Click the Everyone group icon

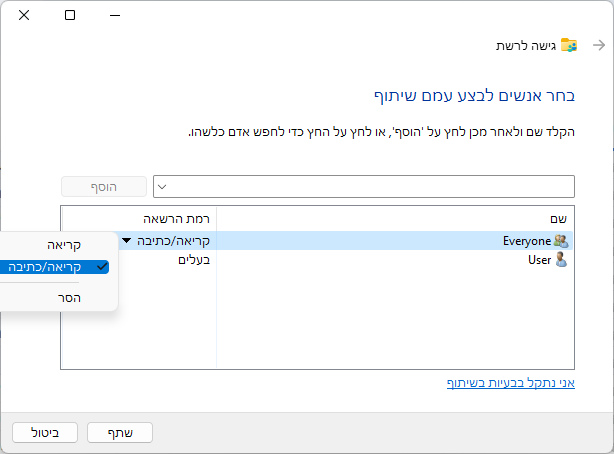[x=561, y=241]
